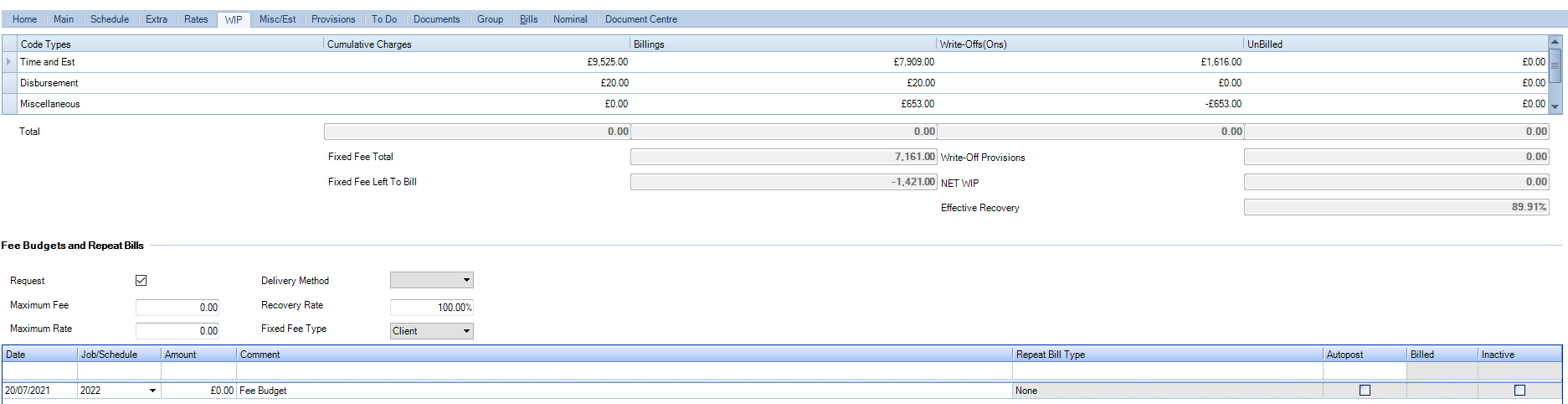Click the £7,909.00 billings cell
Image resolution: width=1568 pixels, height=404 pixels.
[784, 62]
